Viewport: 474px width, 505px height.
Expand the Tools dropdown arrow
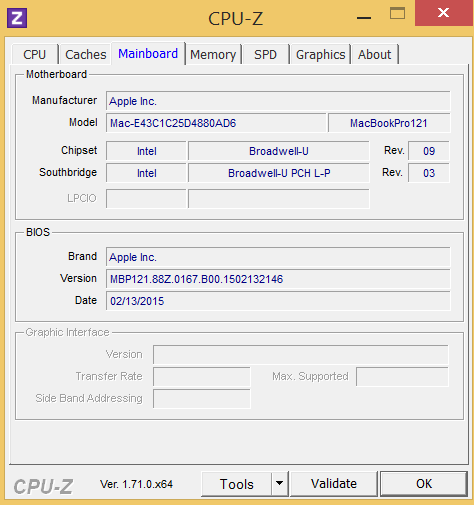[279, 483]
